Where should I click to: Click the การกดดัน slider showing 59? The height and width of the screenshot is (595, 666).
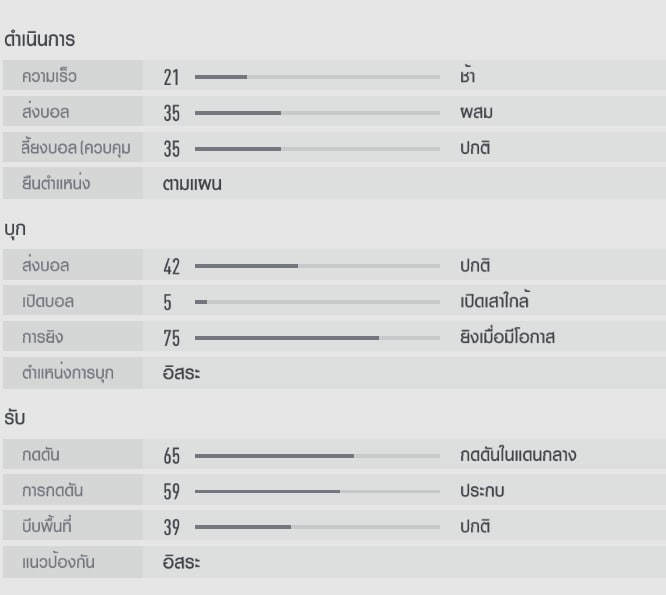click(317, 492)
